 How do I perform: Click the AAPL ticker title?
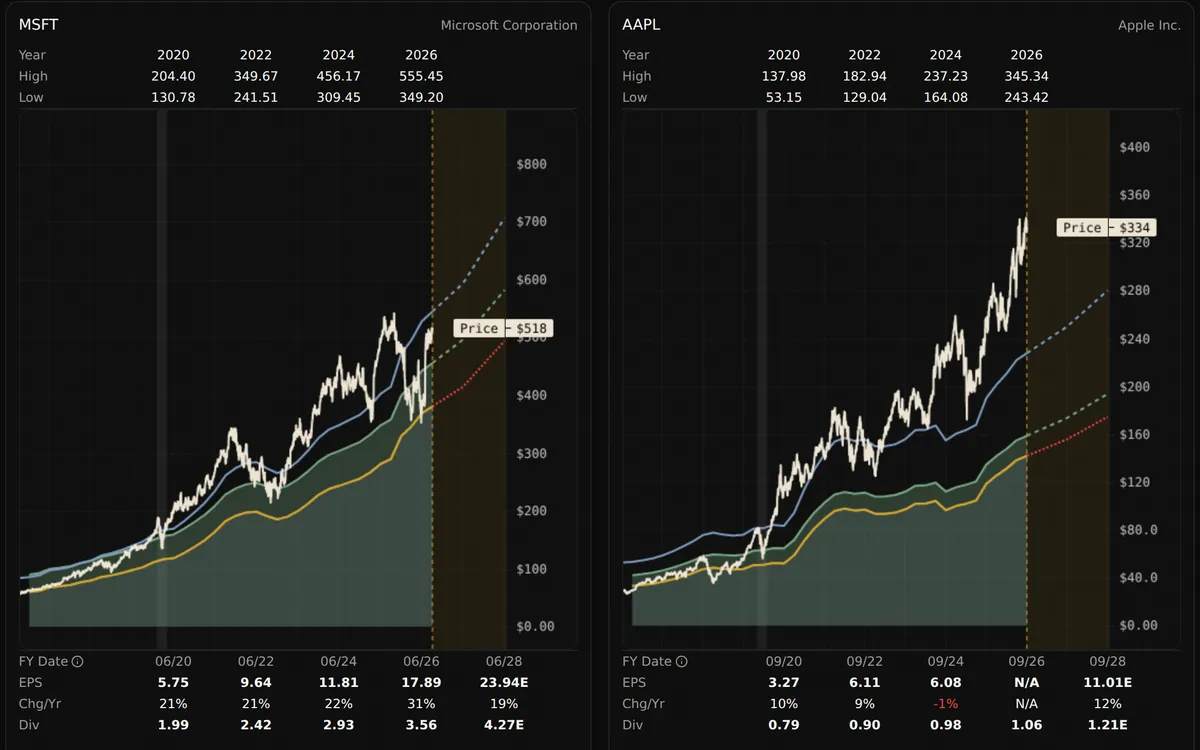(x=641, y=25)
